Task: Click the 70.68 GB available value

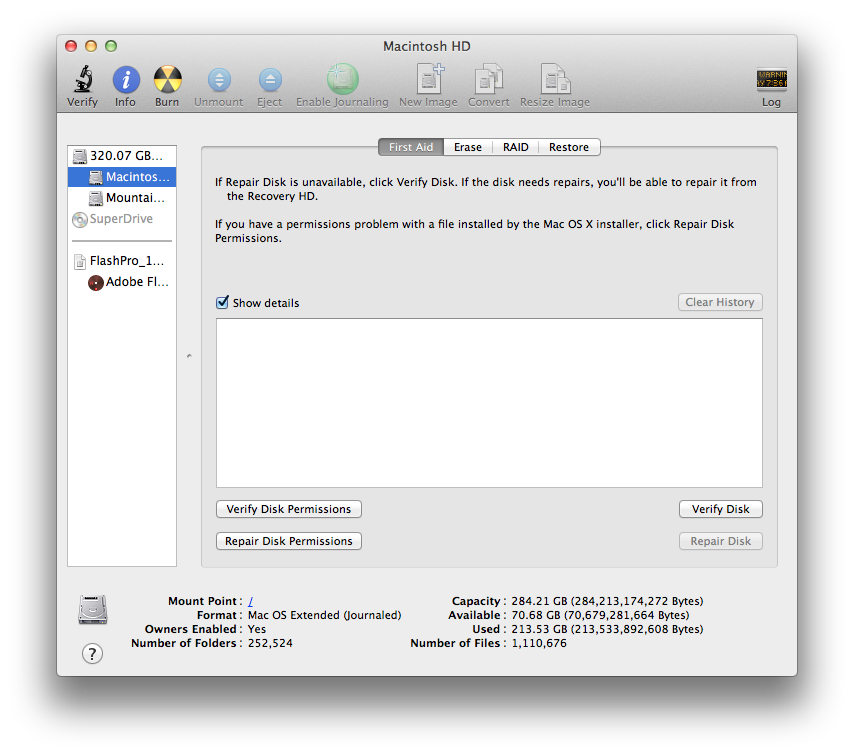Action: tap(600, 615)
